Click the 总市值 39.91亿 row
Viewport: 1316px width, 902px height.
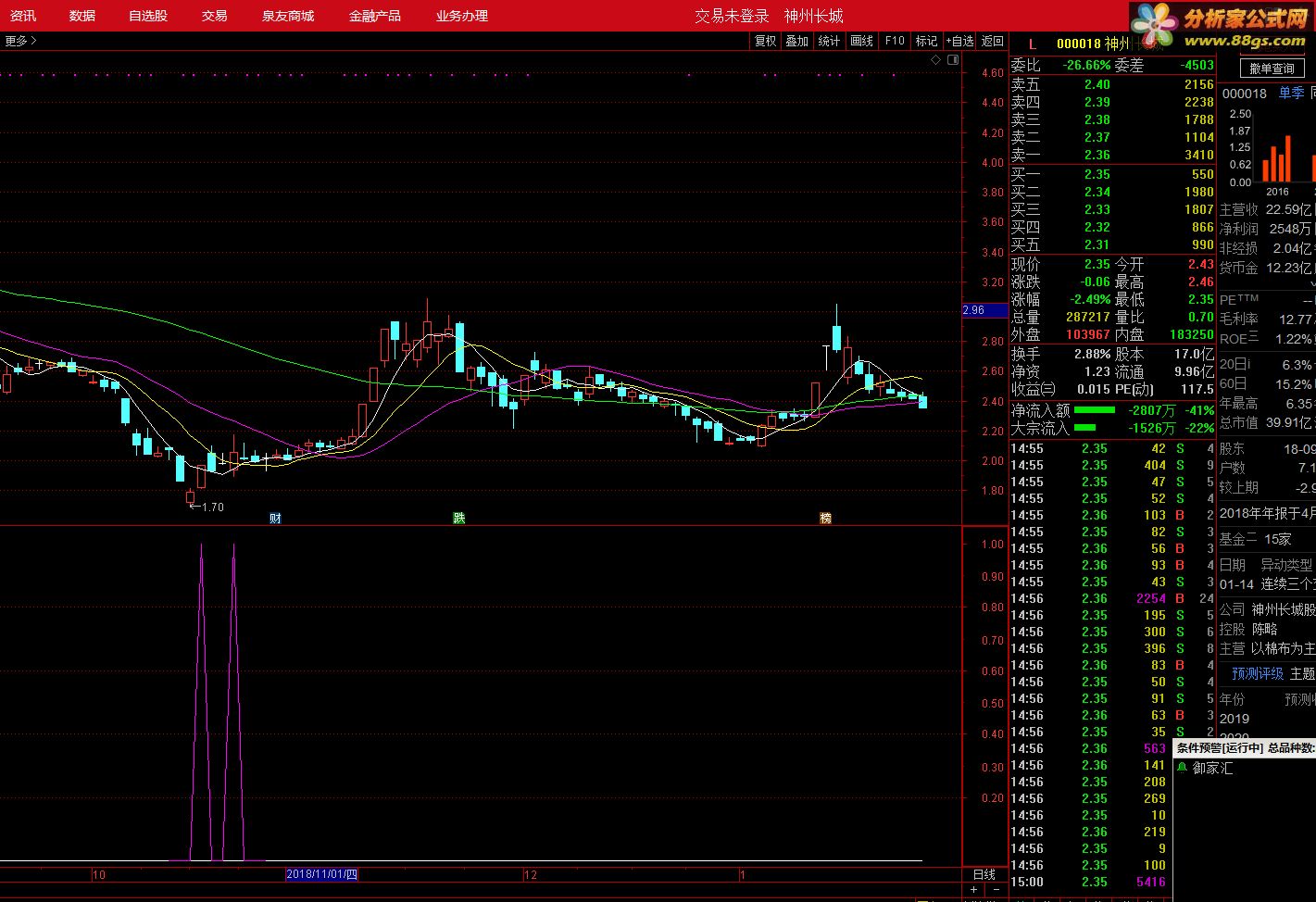click(x=1267, y=422)
